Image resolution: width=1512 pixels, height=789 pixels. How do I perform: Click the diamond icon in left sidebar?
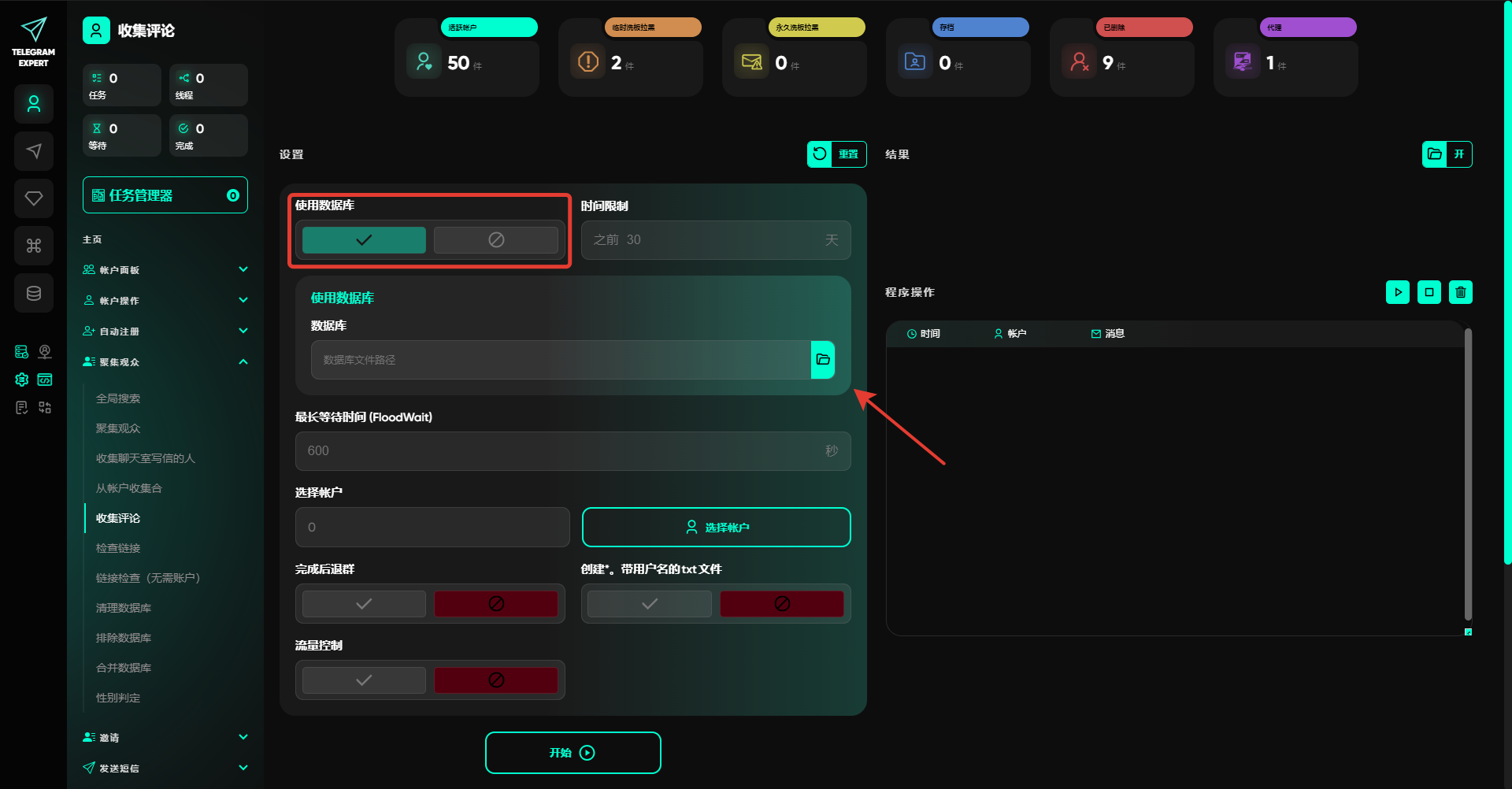34,198
